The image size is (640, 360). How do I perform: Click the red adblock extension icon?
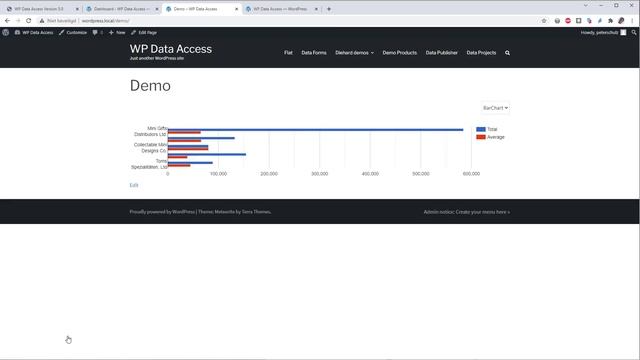click(568, 20)
